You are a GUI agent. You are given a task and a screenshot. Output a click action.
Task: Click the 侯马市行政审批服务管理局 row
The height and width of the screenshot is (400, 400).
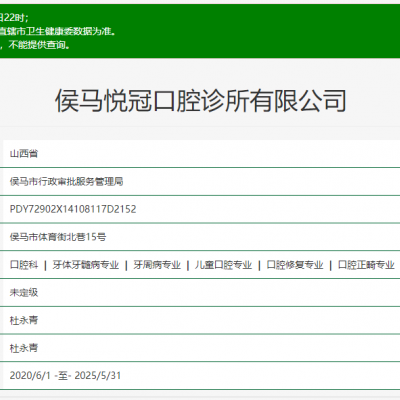(x=201, y=182)
